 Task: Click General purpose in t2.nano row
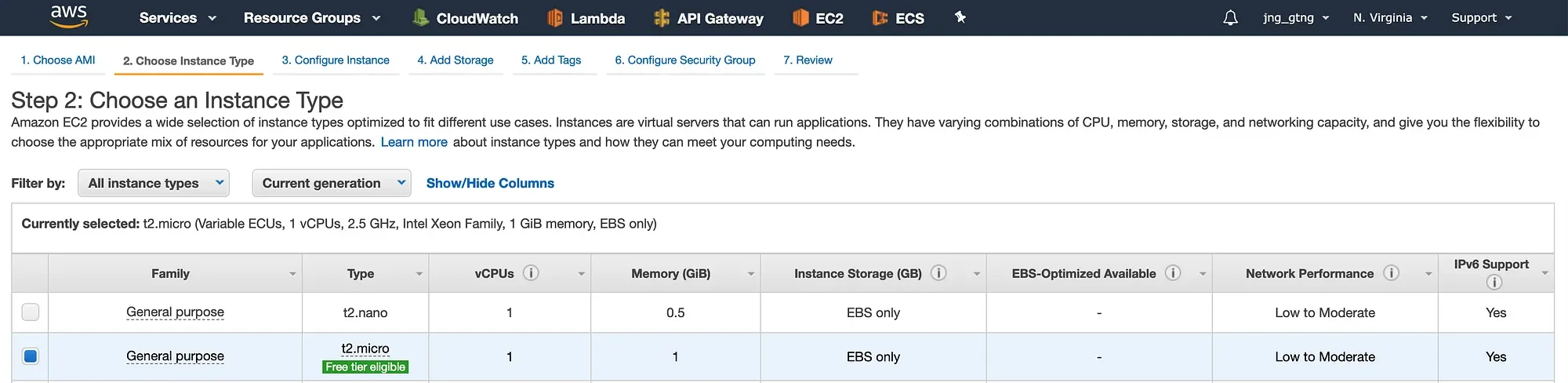175,312
